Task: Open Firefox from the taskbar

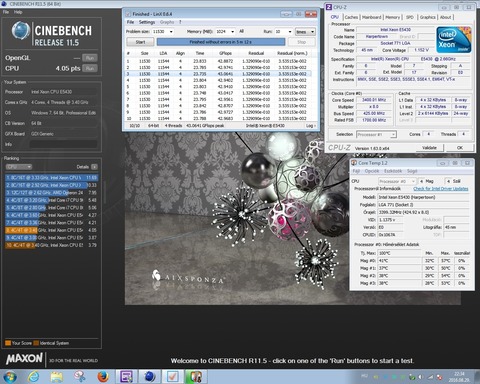Action: tap(103, 377)
